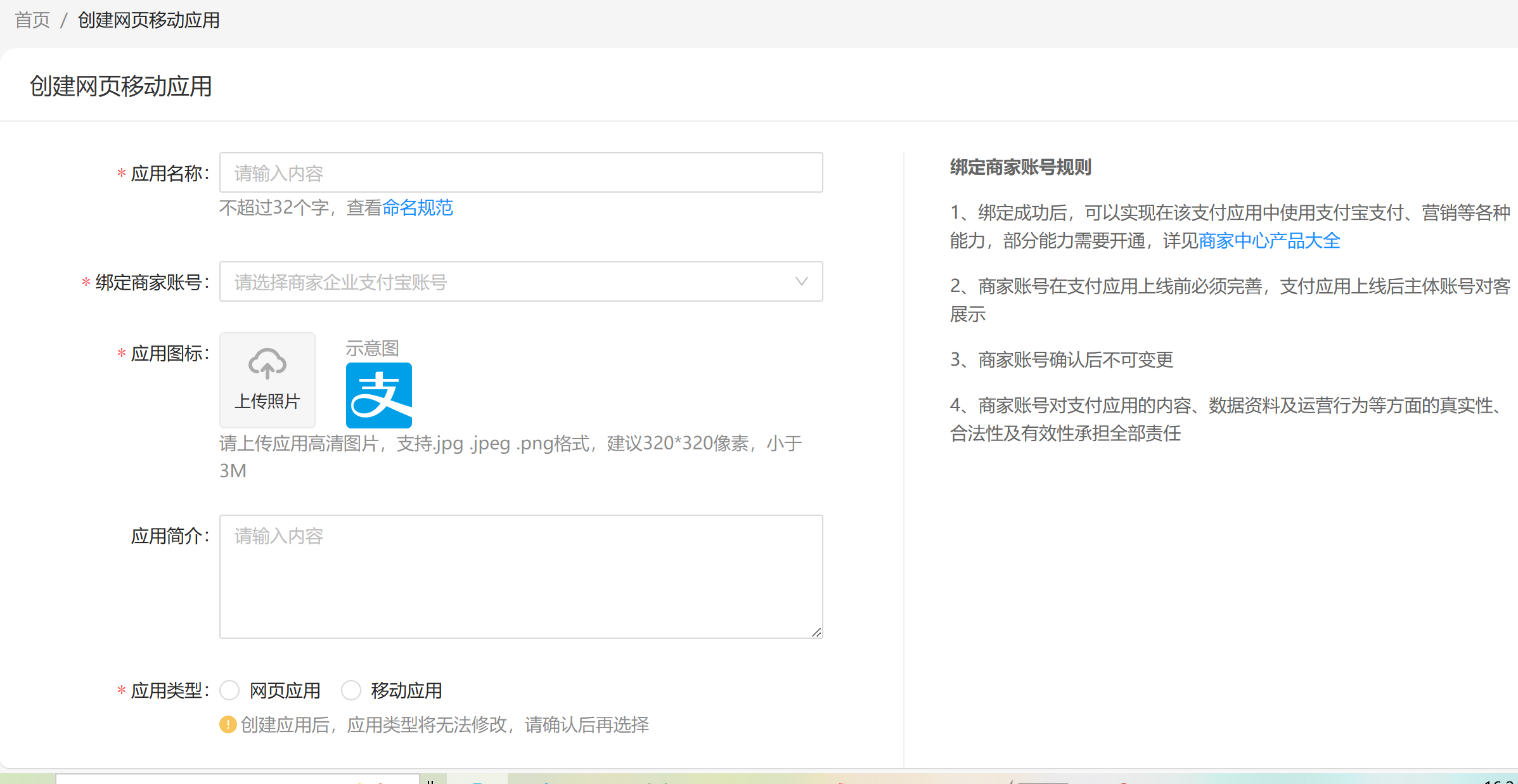Click the 应用简介 textarea resize handle

[816, 632]
